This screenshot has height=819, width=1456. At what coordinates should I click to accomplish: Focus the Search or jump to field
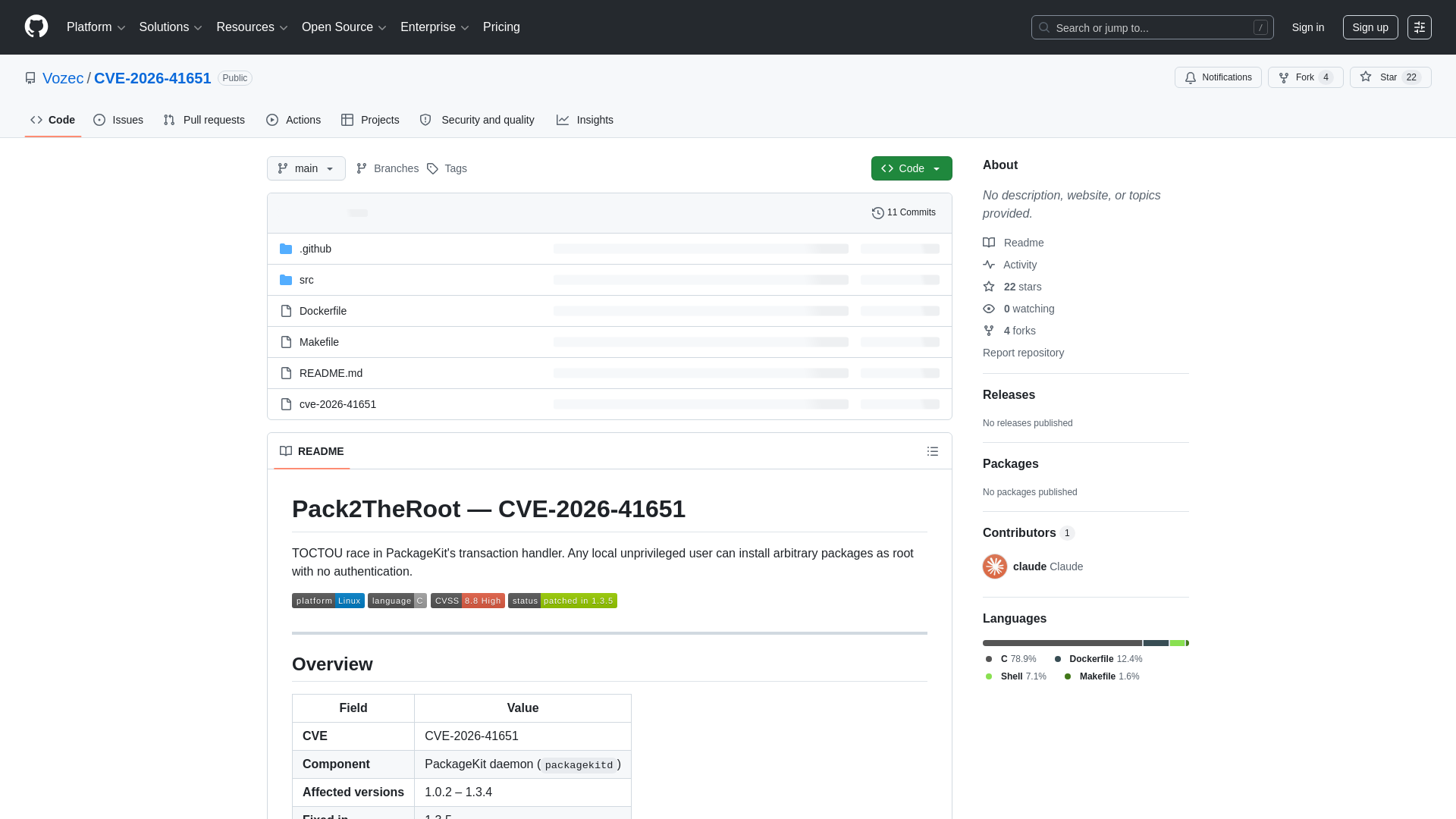(1152, 27)
